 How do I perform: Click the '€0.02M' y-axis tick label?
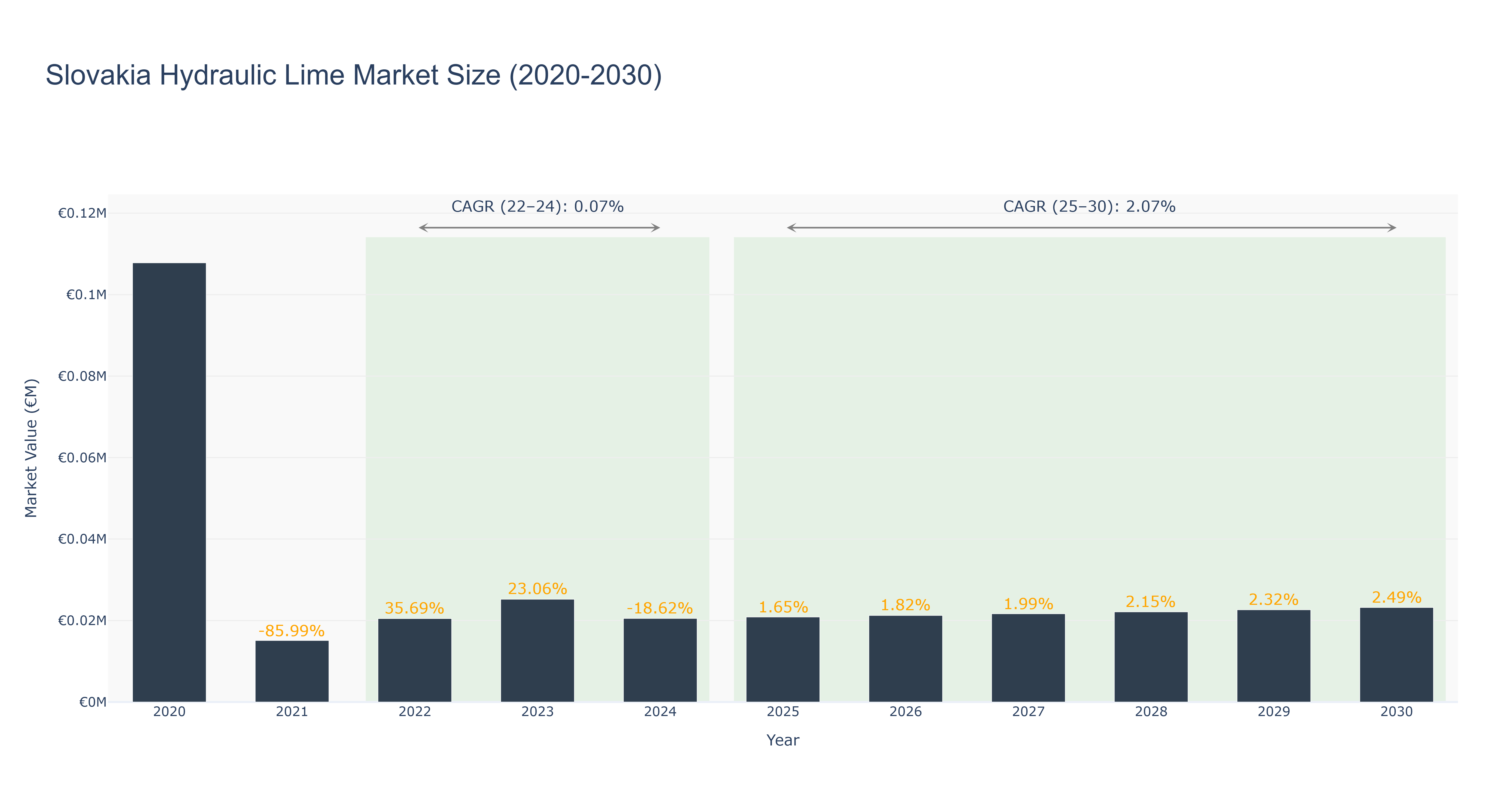coord(82,621)
